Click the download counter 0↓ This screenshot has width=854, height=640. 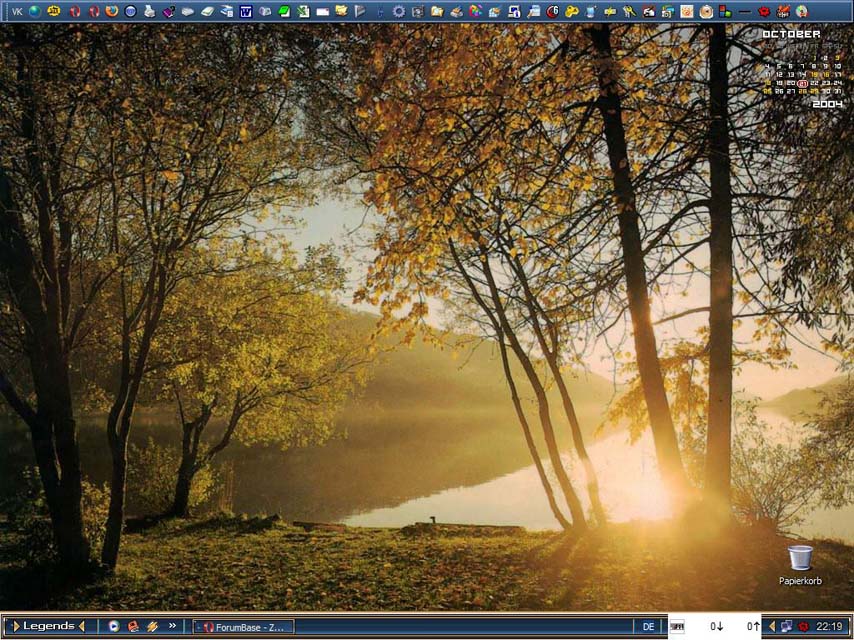[716, 626]
